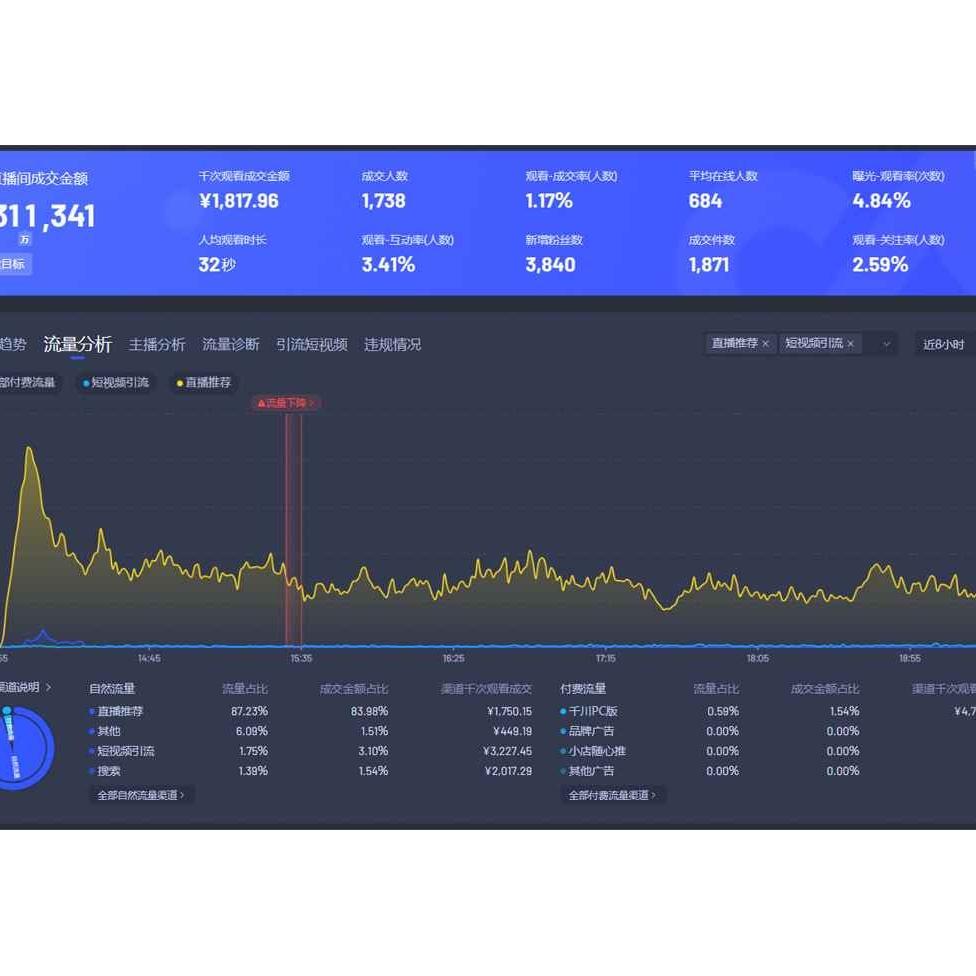Image resolution: width=976 pixels, height=976 pixels.
Task: Click the 目标 button below the transaction amount
Action: 14,264
